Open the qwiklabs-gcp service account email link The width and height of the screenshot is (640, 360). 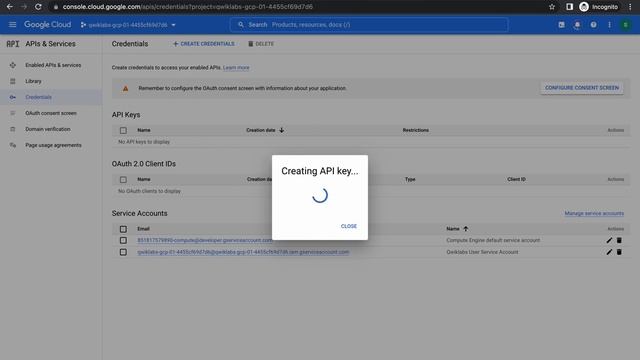click(x=243, y=252)
